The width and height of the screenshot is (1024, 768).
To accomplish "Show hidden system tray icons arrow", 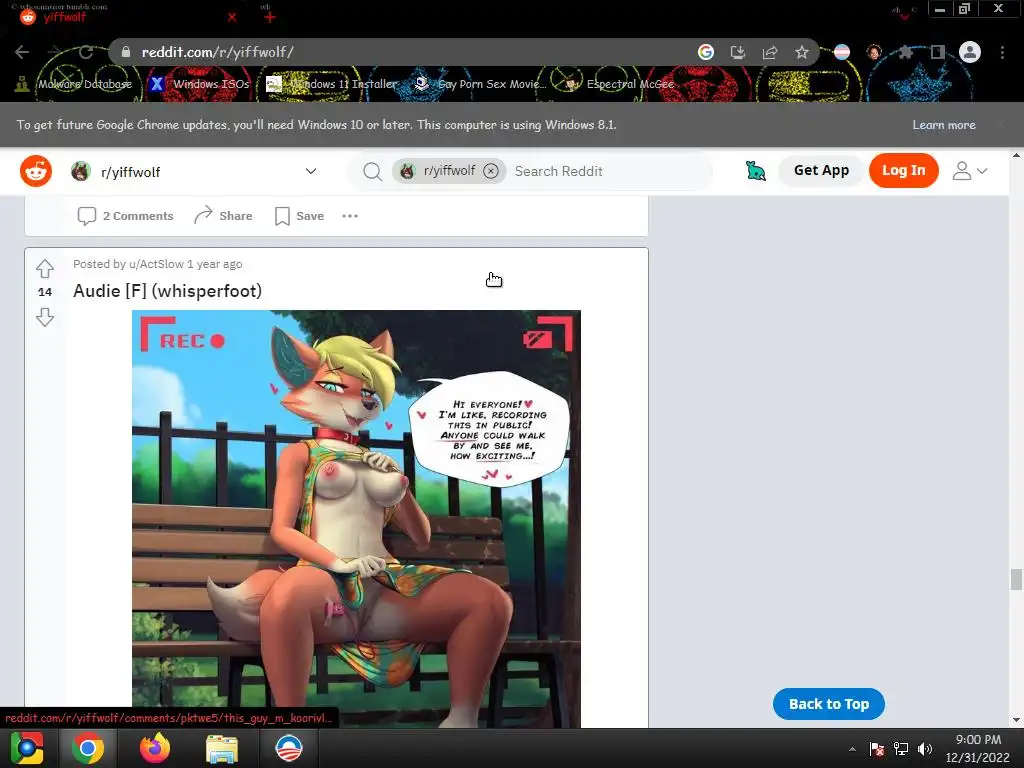I will click(x=852, y=749).
